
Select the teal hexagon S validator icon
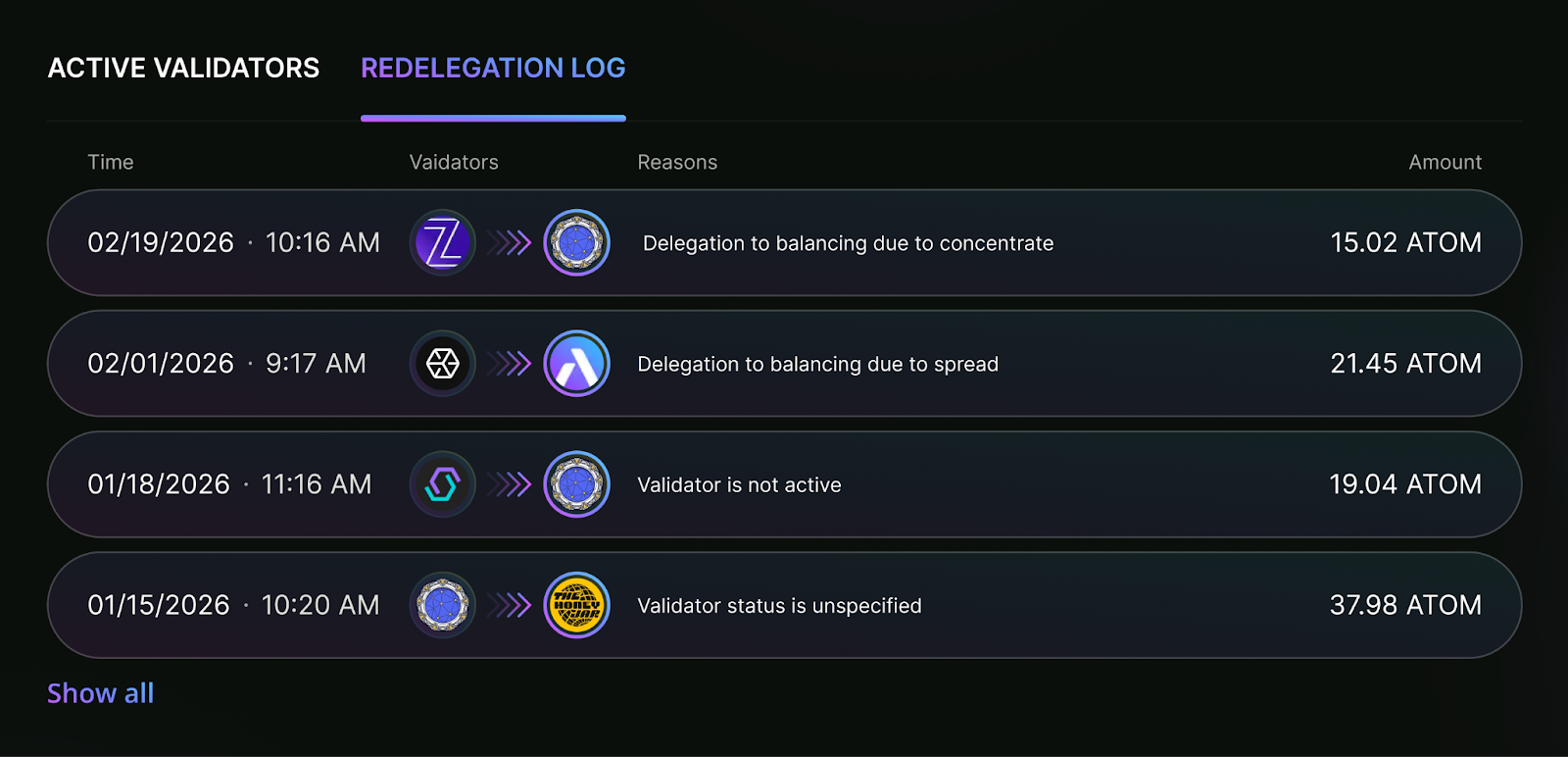click(442, 483)
